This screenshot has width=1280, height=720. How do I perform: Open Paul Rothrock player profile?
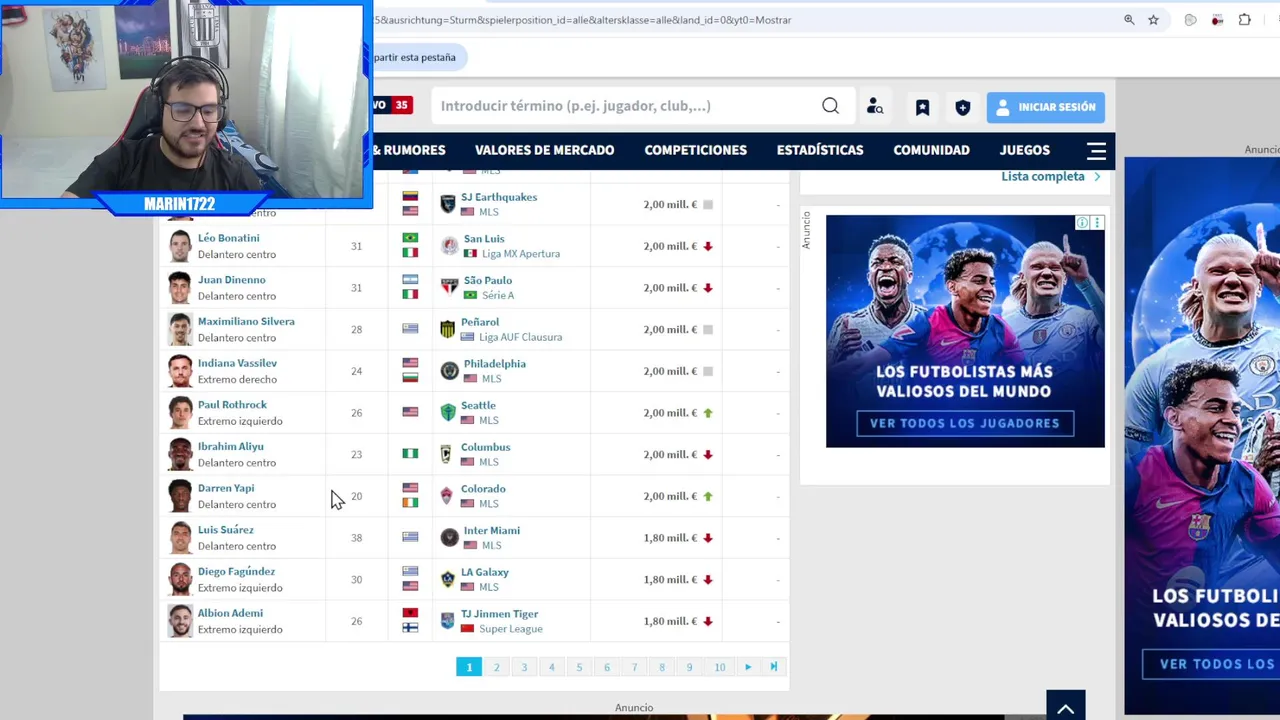[x=232, y=405]
